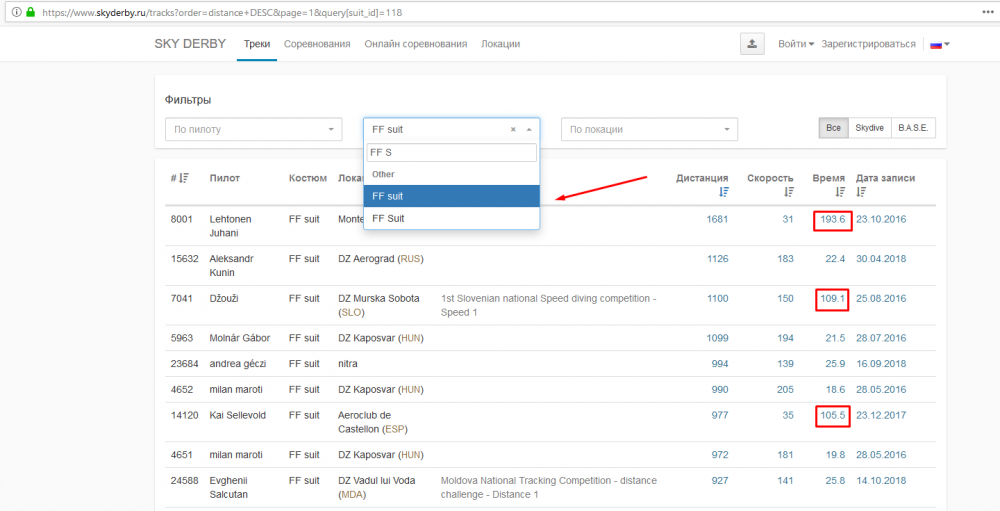Open the browser three-dots menu
This screenshot has width=1000, height=511.
click(x=987, y=12)
